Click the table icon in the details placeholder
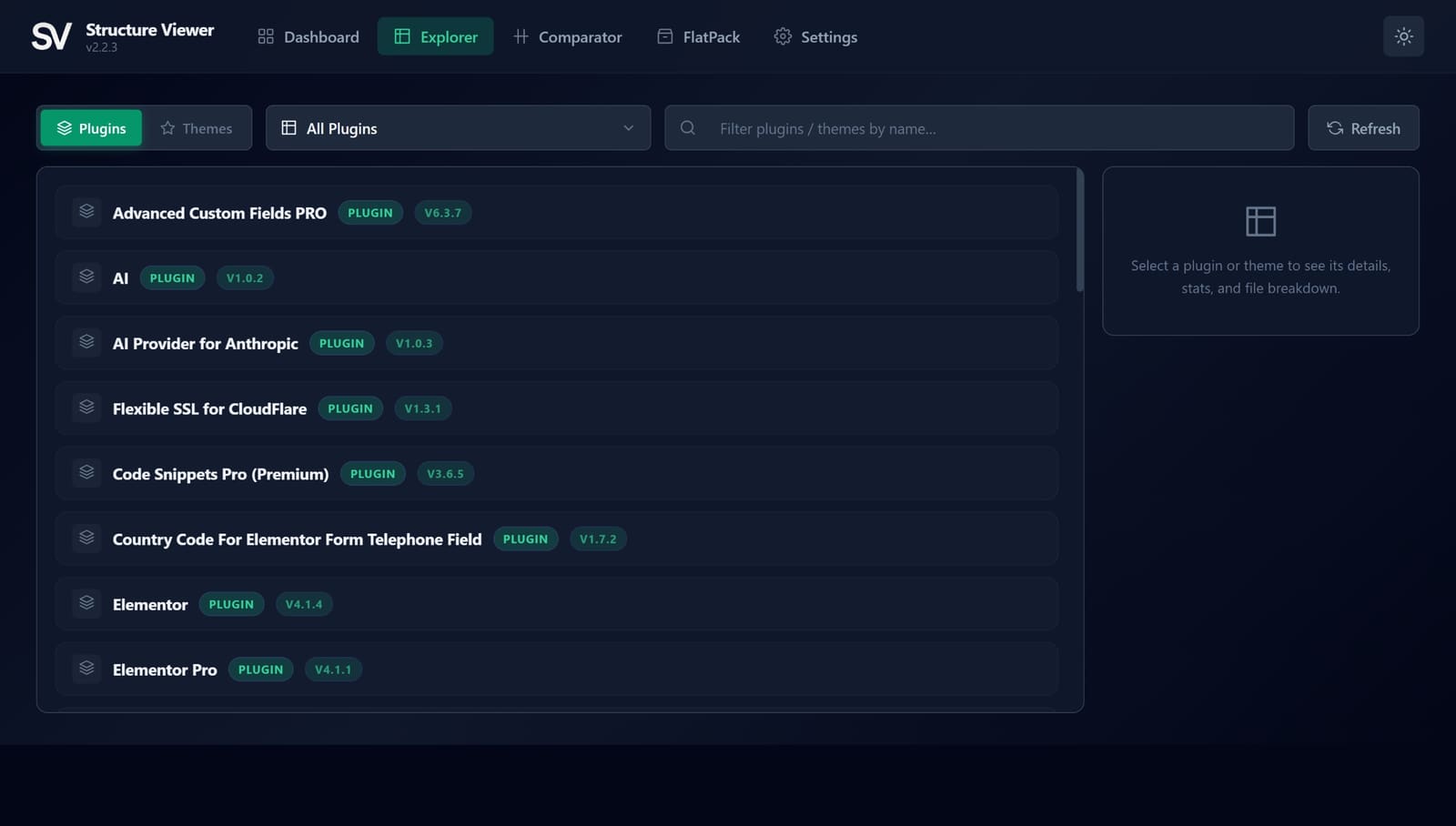1456x826 pixels. pyautogui.click(x=1260, y=221)
